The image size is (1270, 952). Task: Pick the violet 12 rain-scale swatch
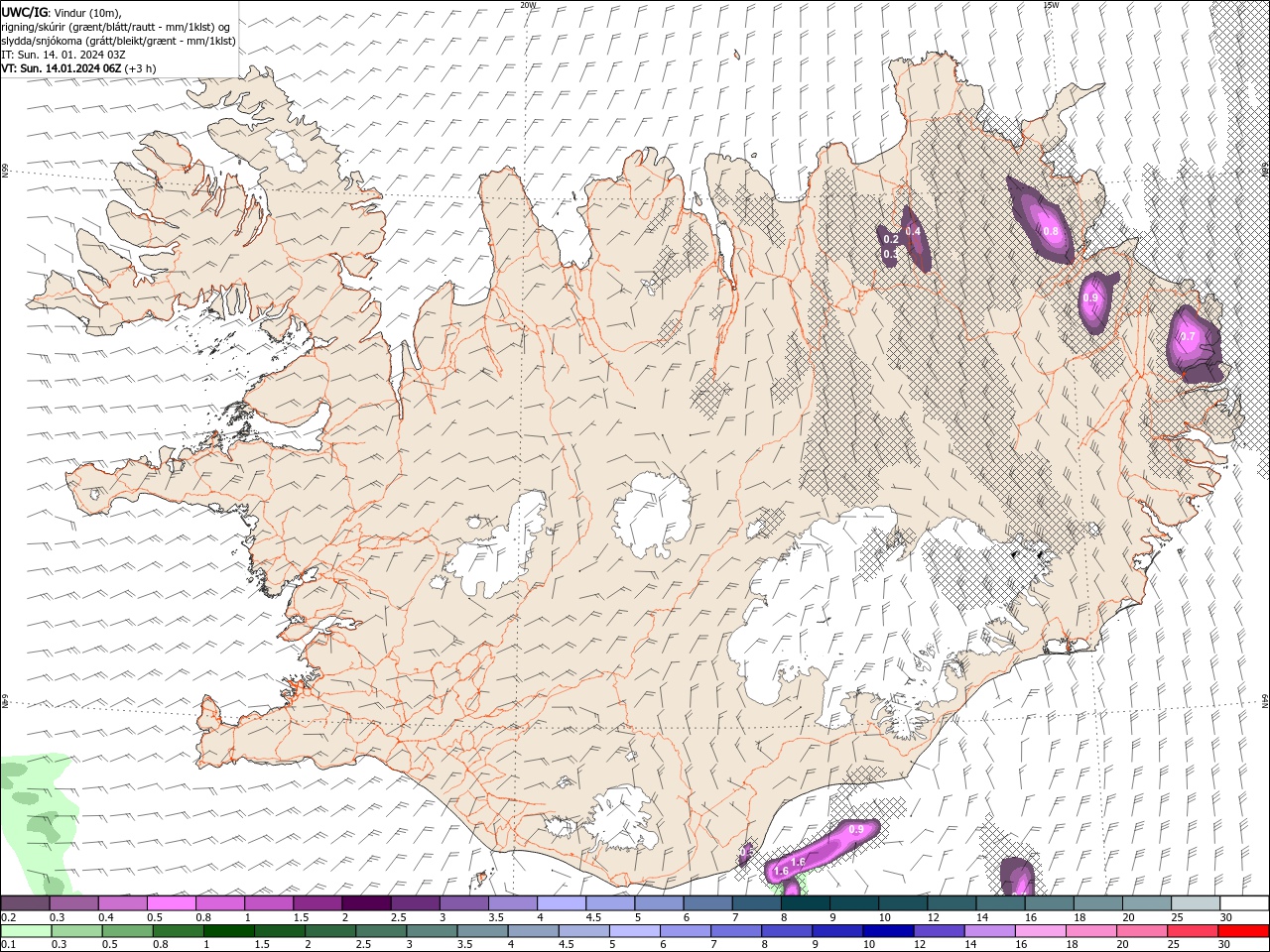coord(940,931)
